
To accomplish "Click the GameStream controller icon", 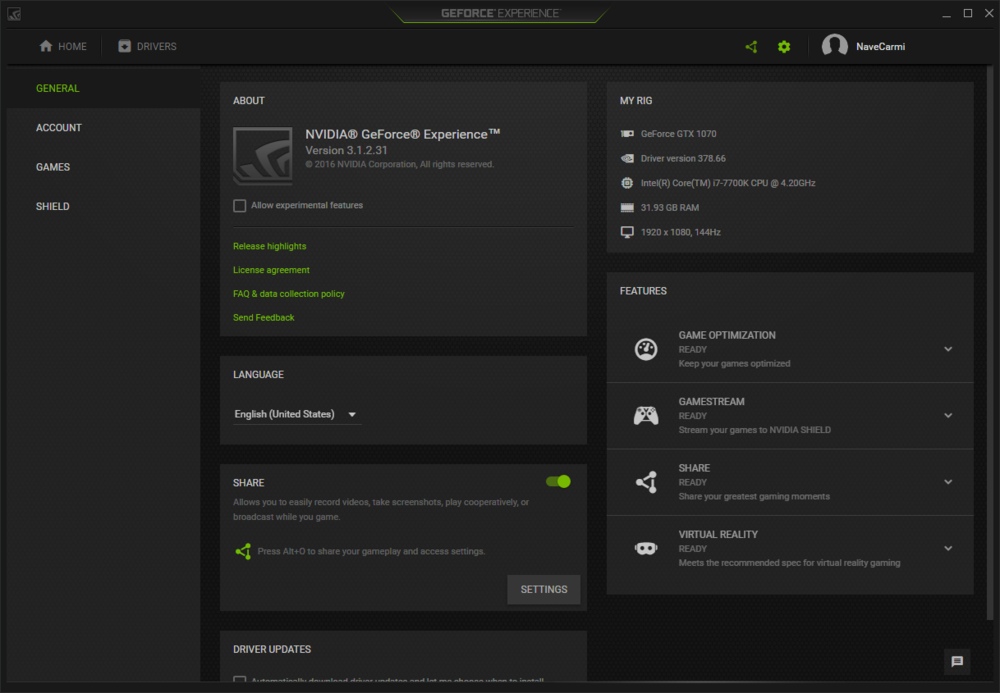I will pos(646,416).
